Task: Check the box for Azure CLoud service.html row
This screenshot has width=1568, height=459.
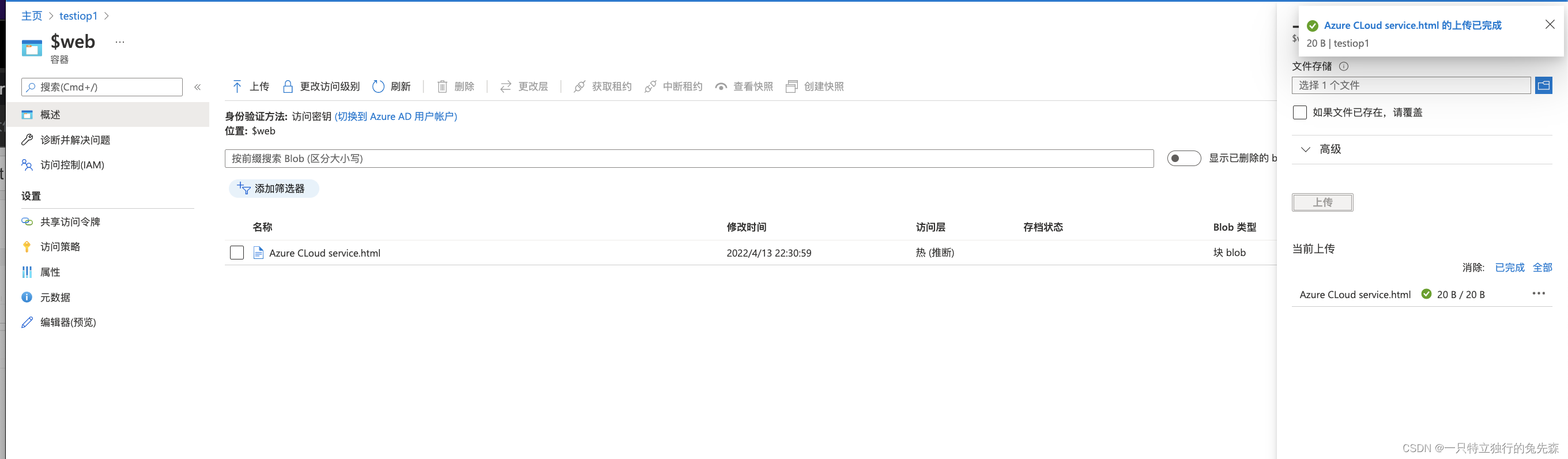Action: pos(237,253)
